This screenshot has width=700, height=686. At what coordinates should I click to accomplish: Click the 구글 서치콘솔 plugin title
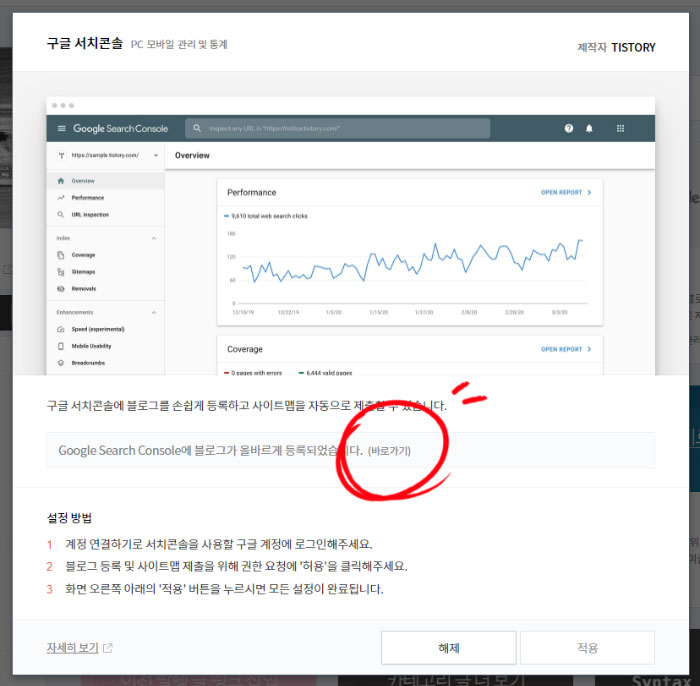pos(85,44)
